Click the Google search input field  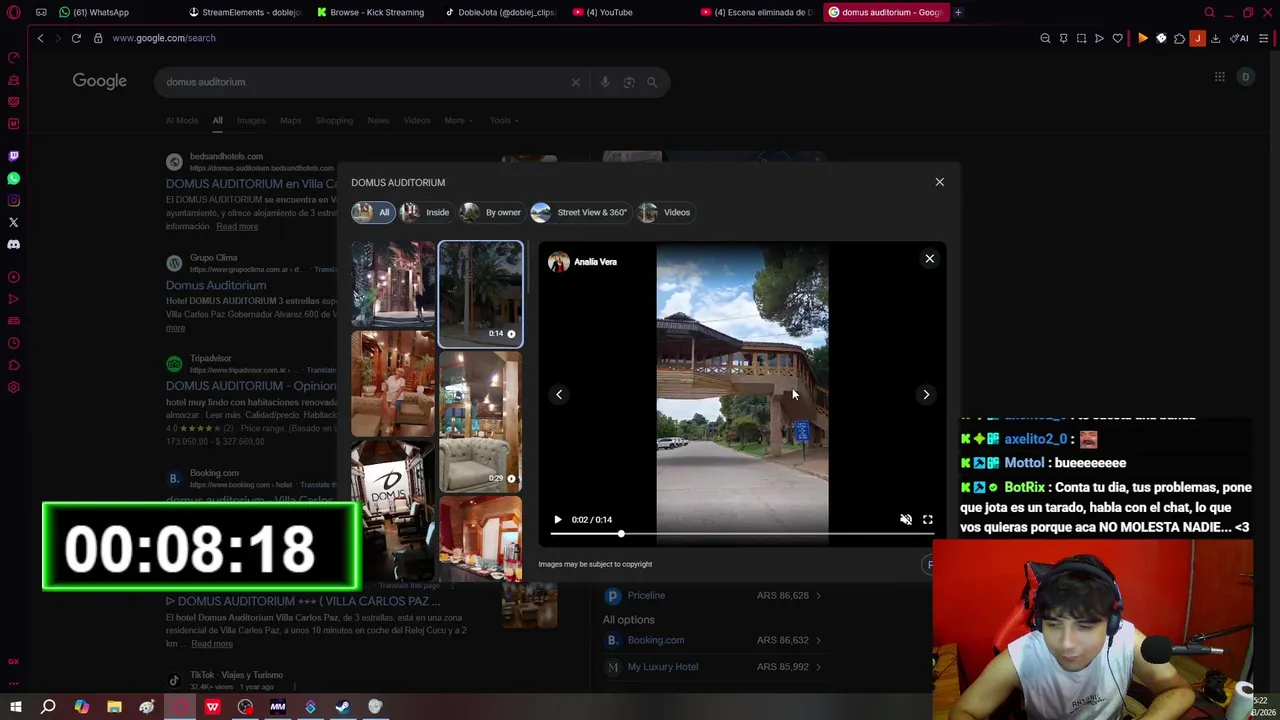click(x=365, y=82)
